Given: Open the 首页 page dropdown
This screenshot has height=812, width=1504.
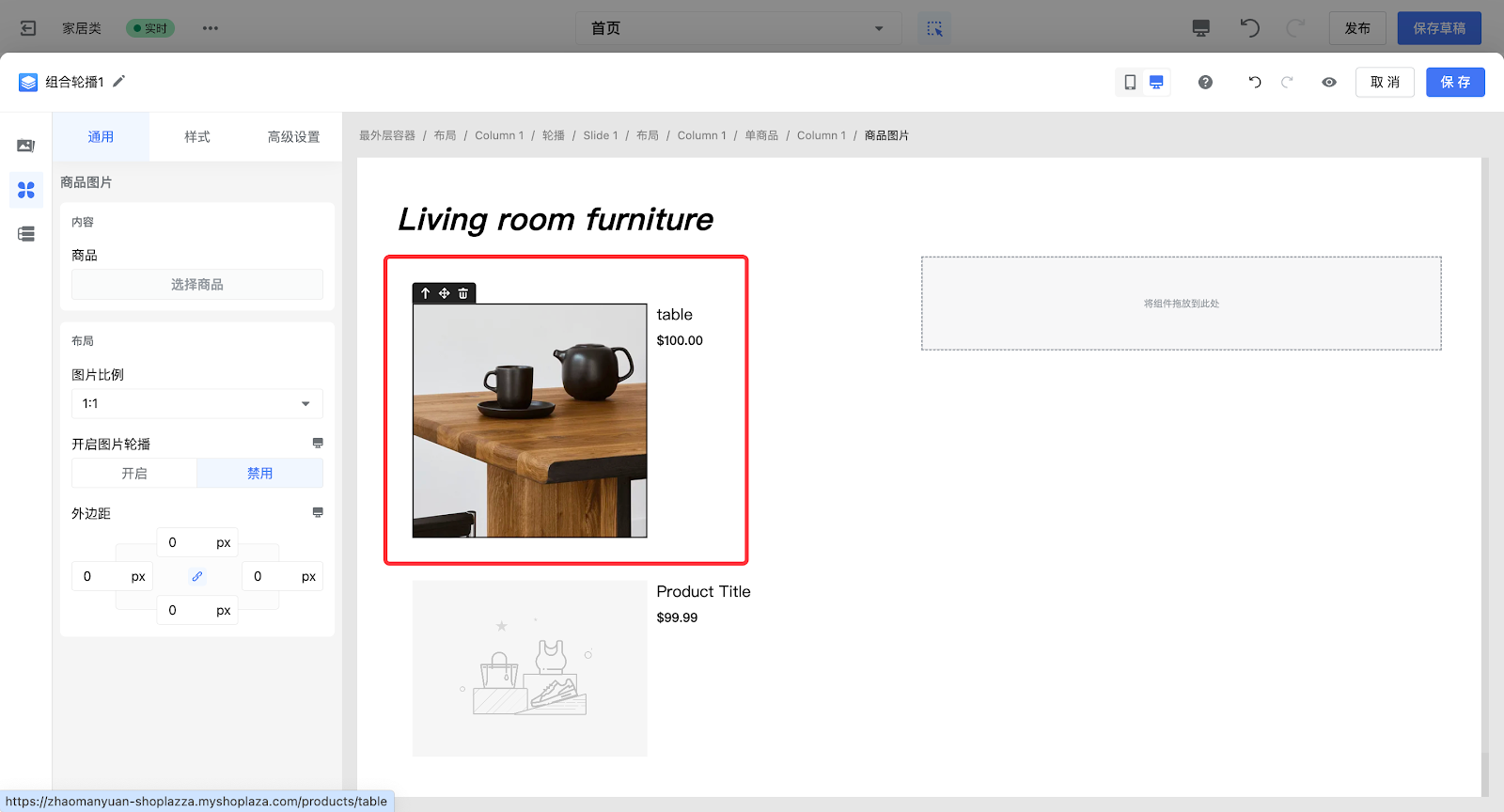Looking at the screenshot, I should point(738,28).
